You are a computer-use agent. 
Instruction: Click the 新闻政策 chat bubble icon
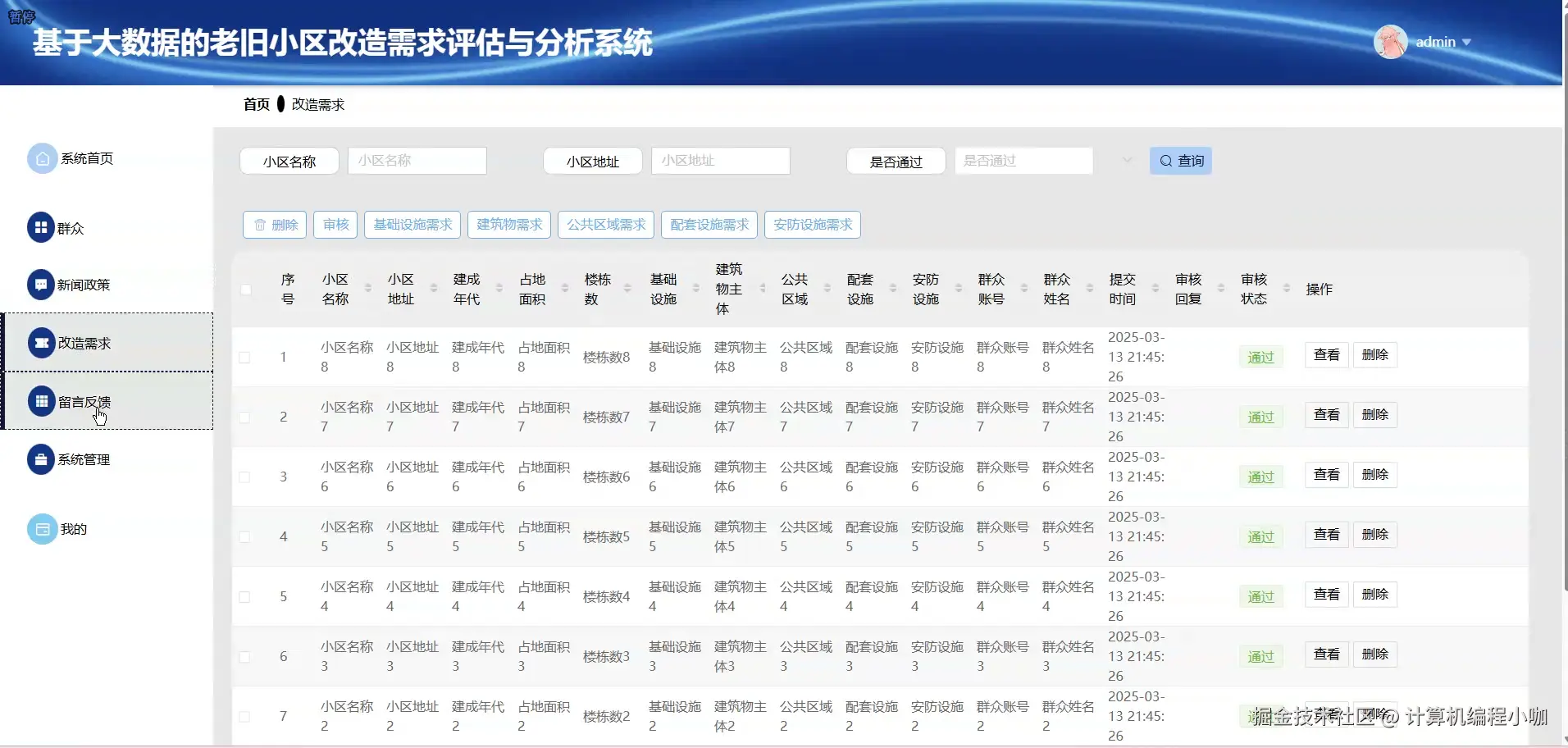pos(41,285)
